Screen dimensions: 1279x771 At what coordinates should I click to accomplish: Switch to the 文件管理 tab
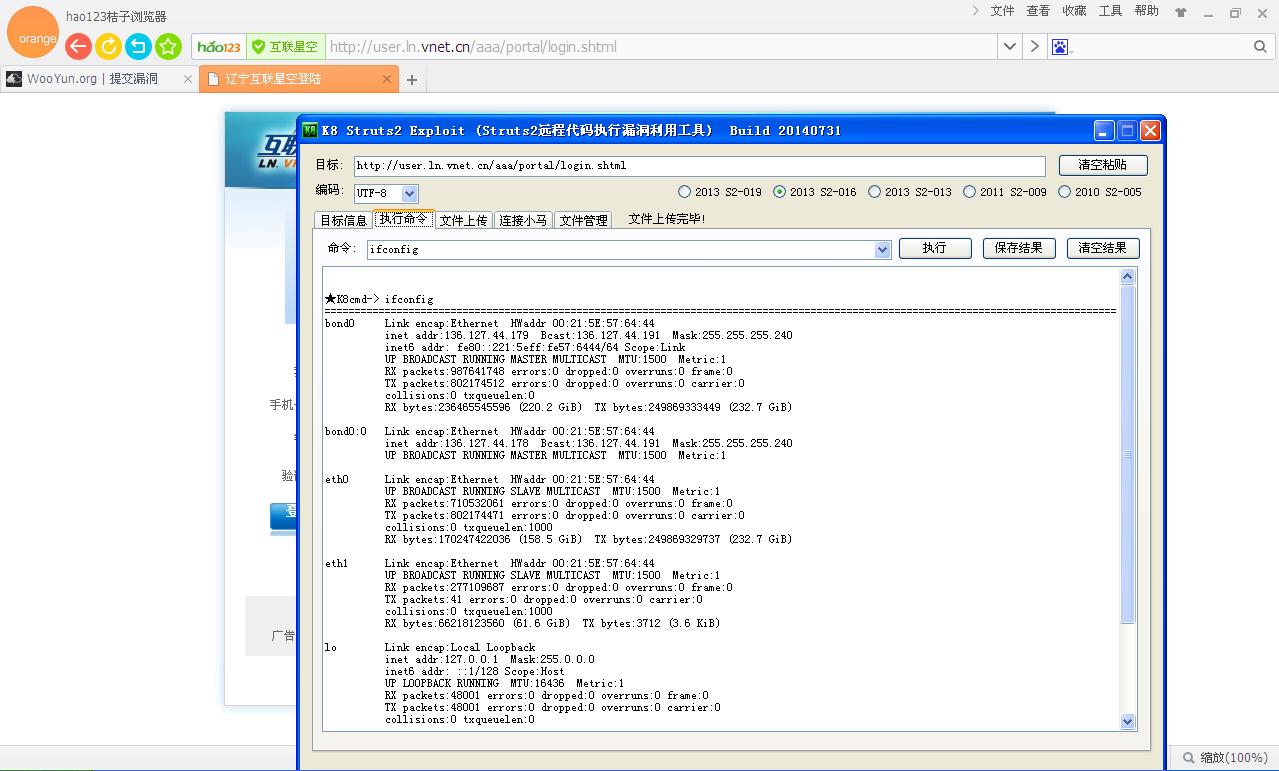click(x=583, y=220)
